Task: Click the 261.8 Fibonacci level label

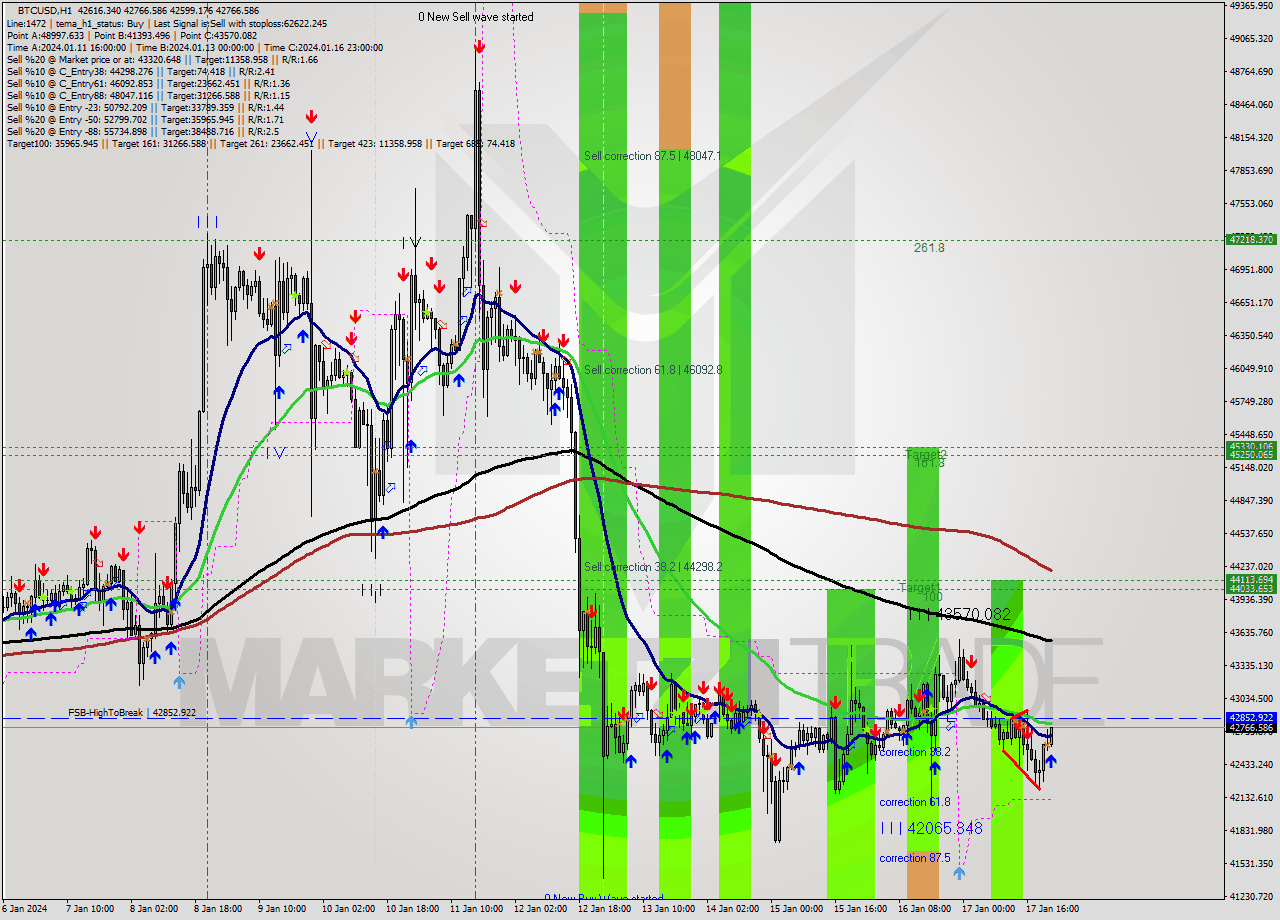Action: pyautogui.click(x=929, y=248)
